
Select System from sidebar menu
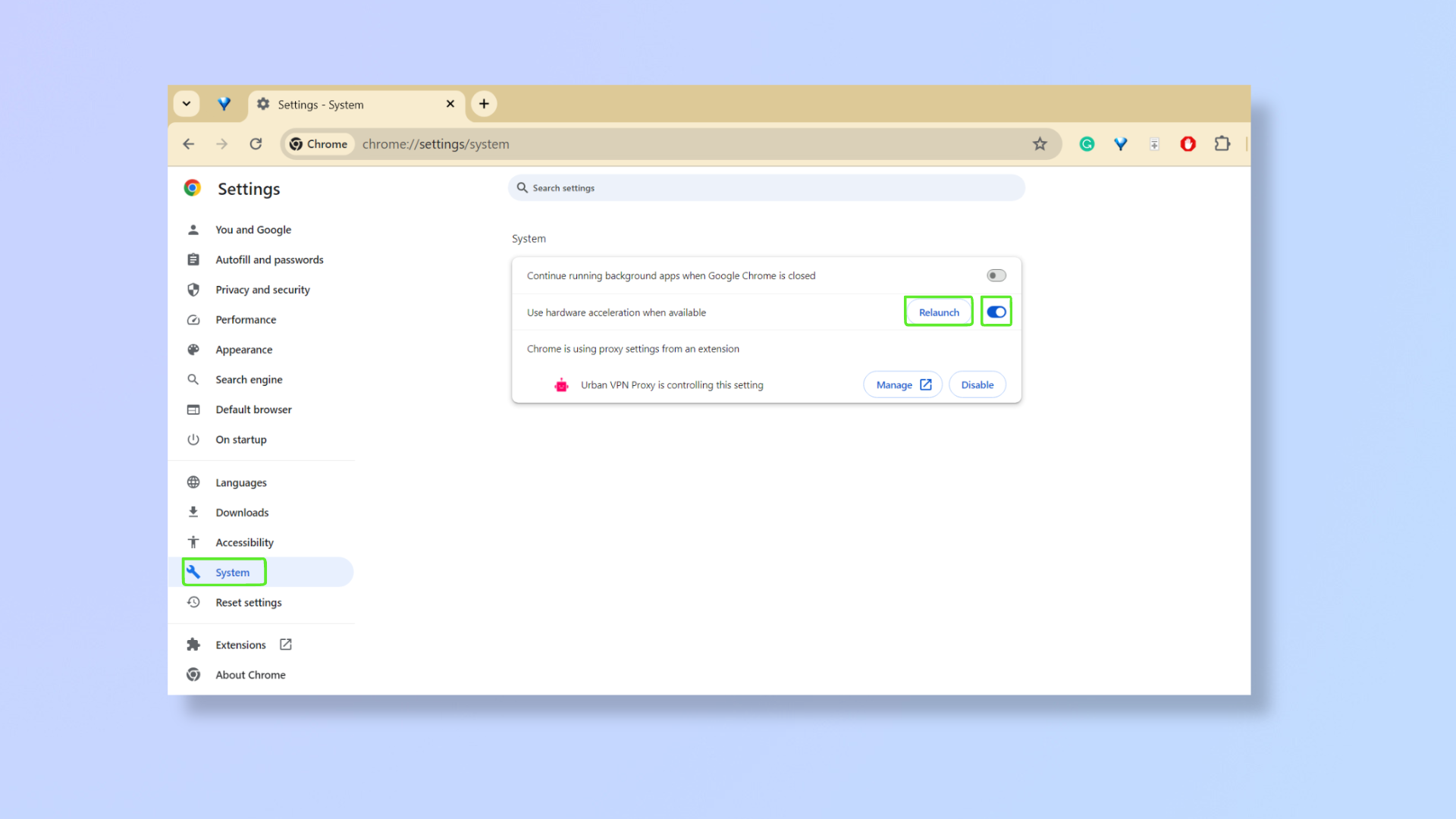[x=232, y=572]
